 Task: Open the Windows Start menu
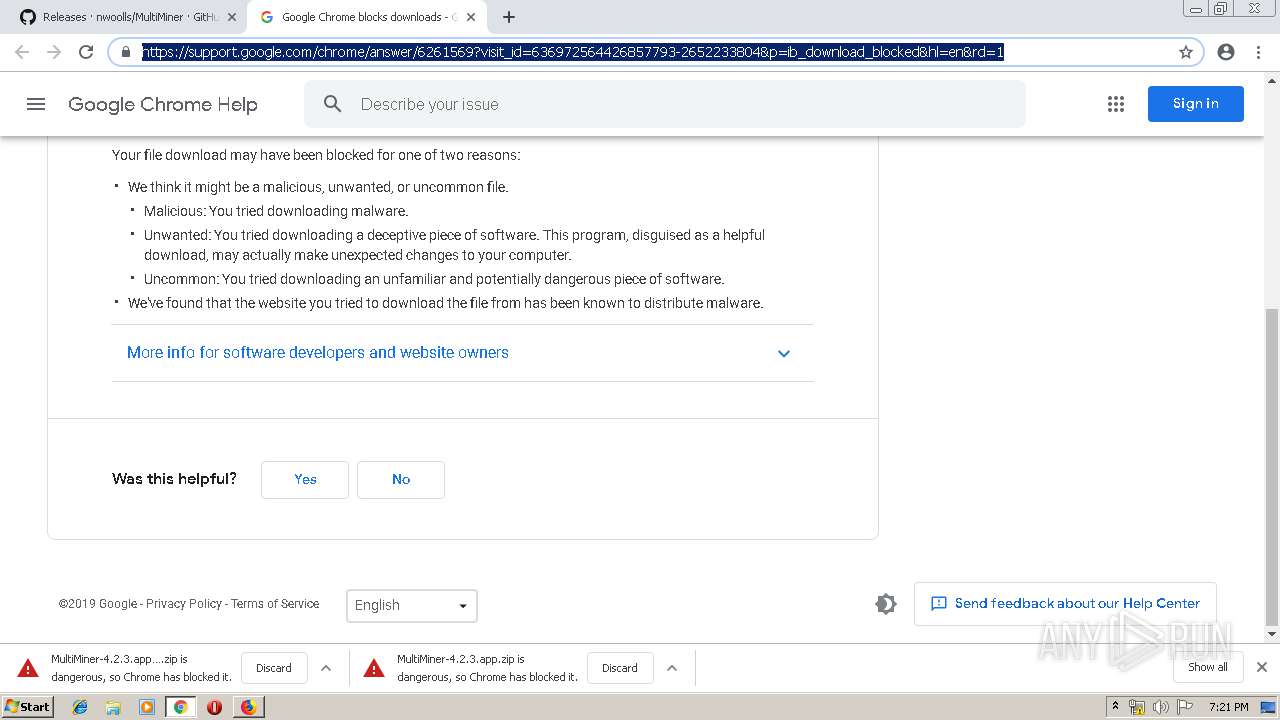pos(28,707)
